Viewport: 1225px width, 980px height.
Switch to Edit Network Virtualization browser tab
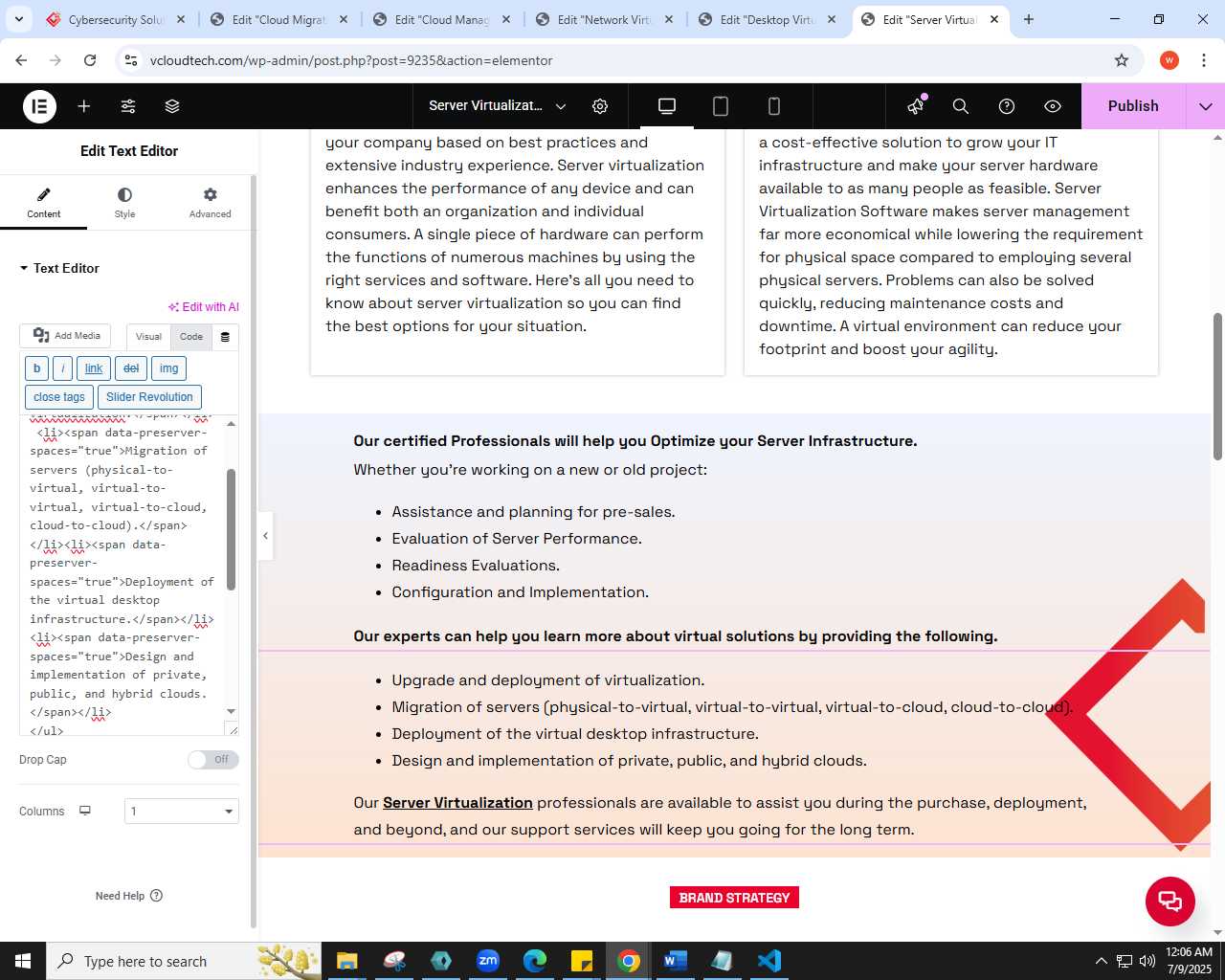pos(605,19)
